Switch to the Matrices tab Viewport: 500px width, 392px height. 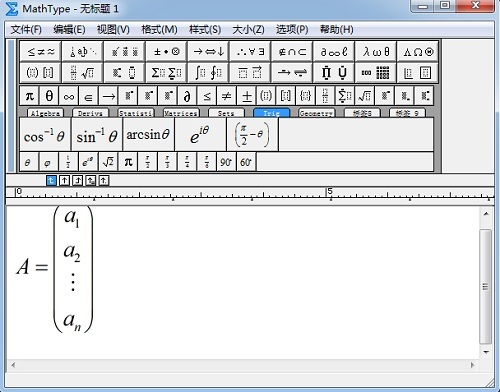pos(181,113)
